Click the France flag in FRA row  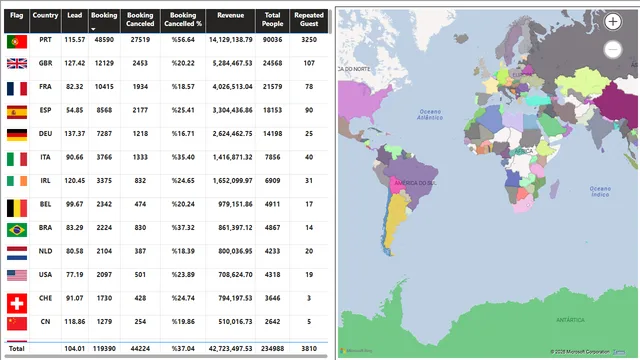click(x=17, y=89)
